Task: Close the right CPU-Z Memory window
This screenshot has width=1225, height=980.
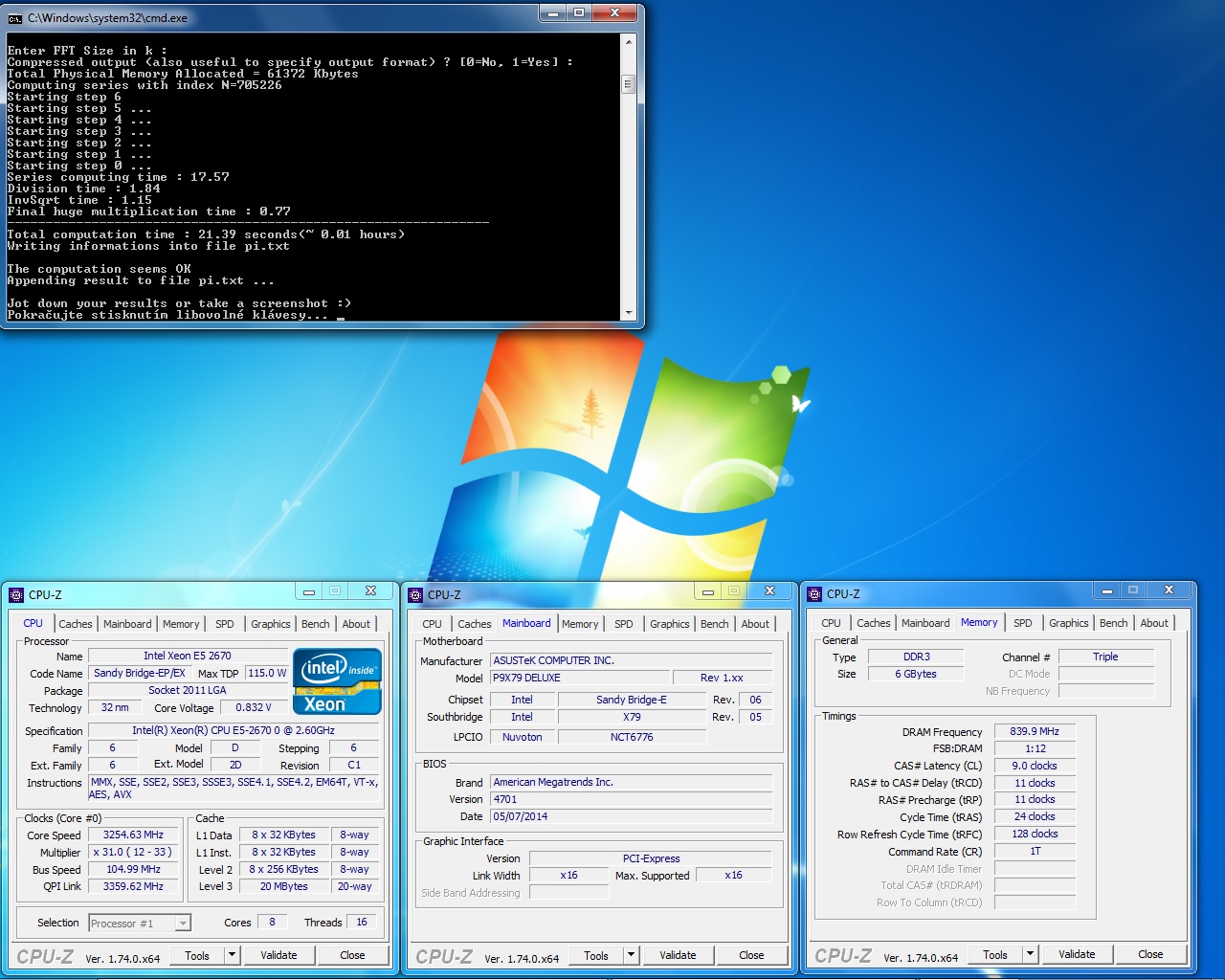Action: tap(1169, 590)
